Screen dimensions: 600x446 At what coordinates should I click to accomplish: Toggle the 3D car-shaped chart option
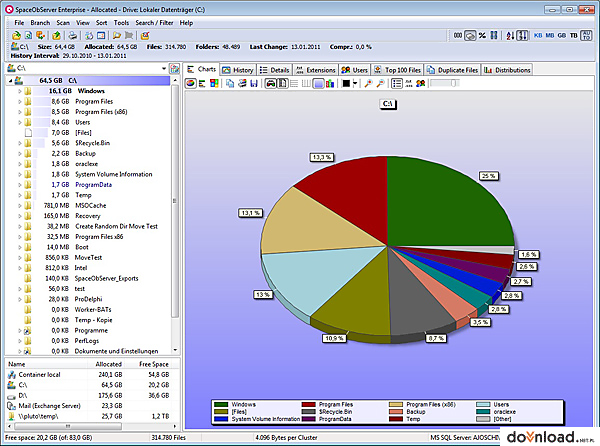point(271,83)
